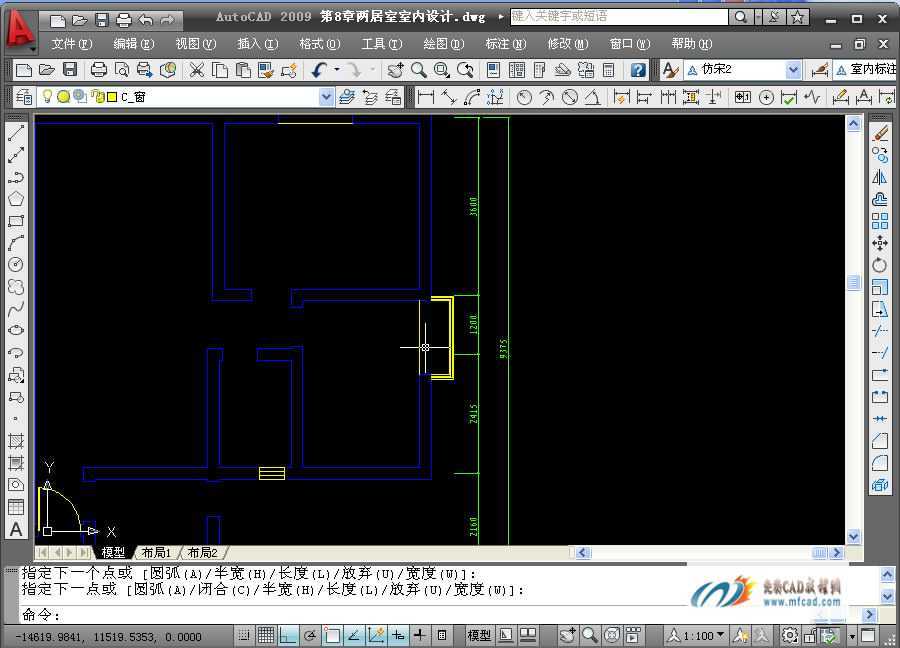Click the 模型 button in status bar

pyautogui.click(x=479, y=635)
